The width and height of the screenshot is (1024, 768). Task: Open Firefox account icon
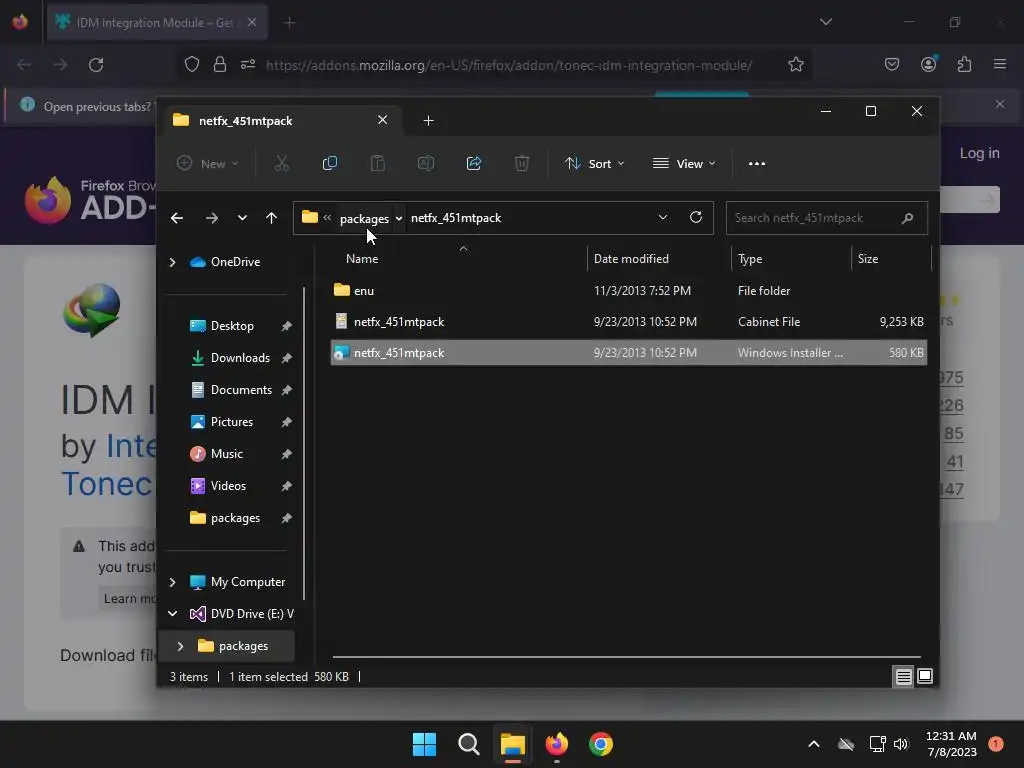pyautogui.click(x=928, y=64)
